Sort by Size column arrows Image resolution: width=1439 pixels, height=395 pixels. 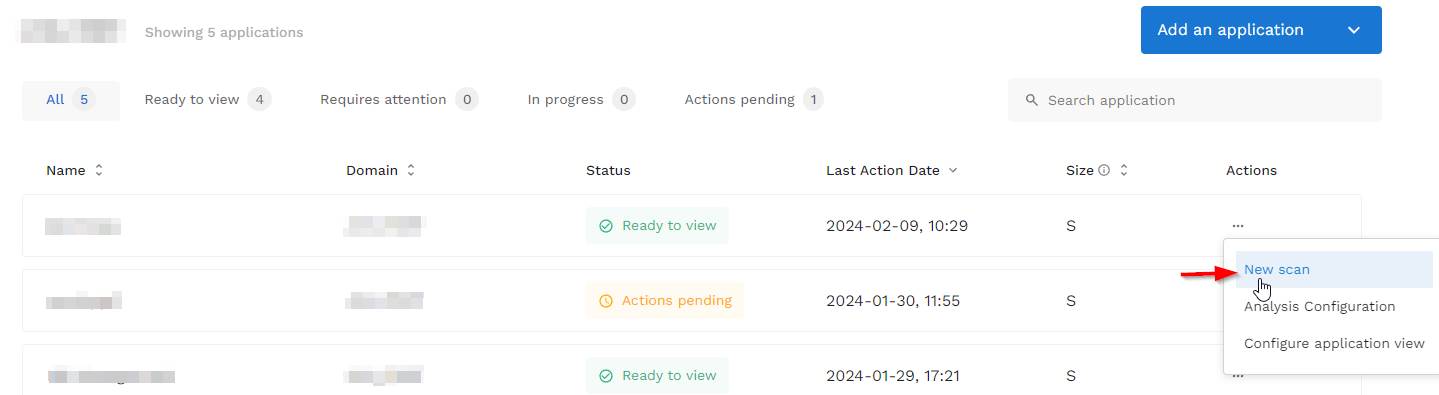(1123, 171)
